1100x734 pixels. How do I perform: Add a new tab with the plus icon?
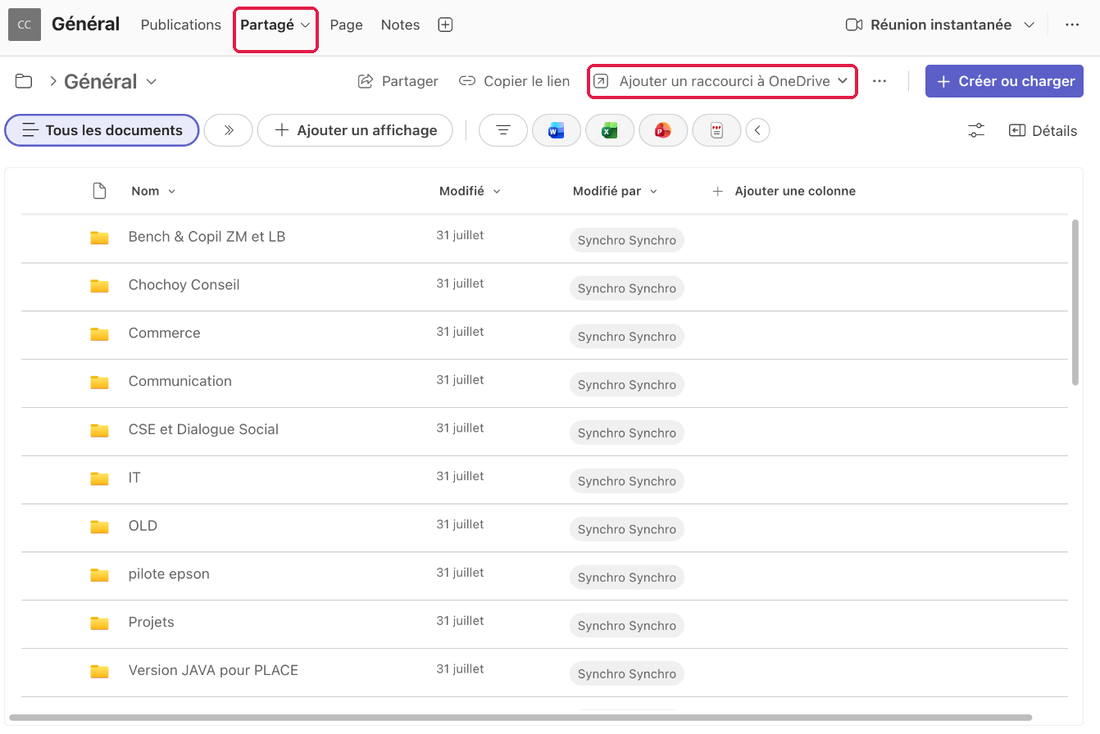[x=445, y=25]
